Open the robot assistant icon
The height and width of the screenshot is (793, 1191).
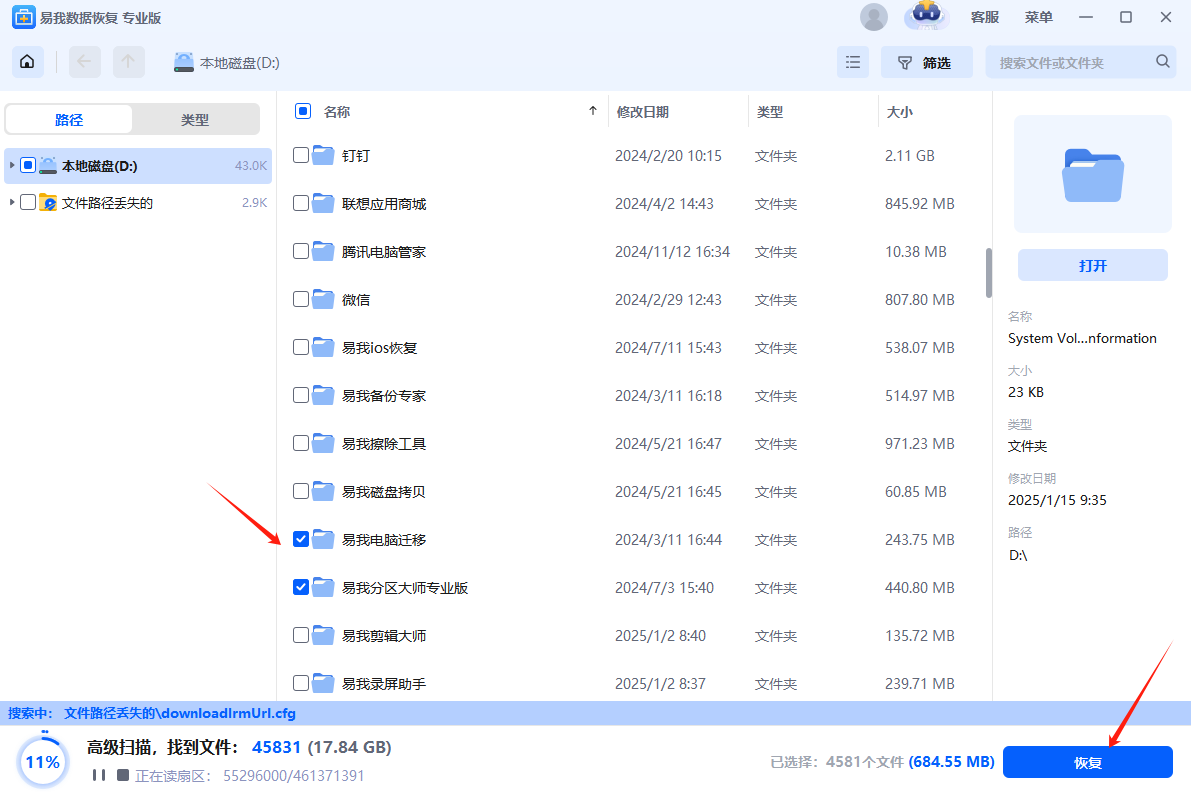pyautogui.click(x=926, y=15)
